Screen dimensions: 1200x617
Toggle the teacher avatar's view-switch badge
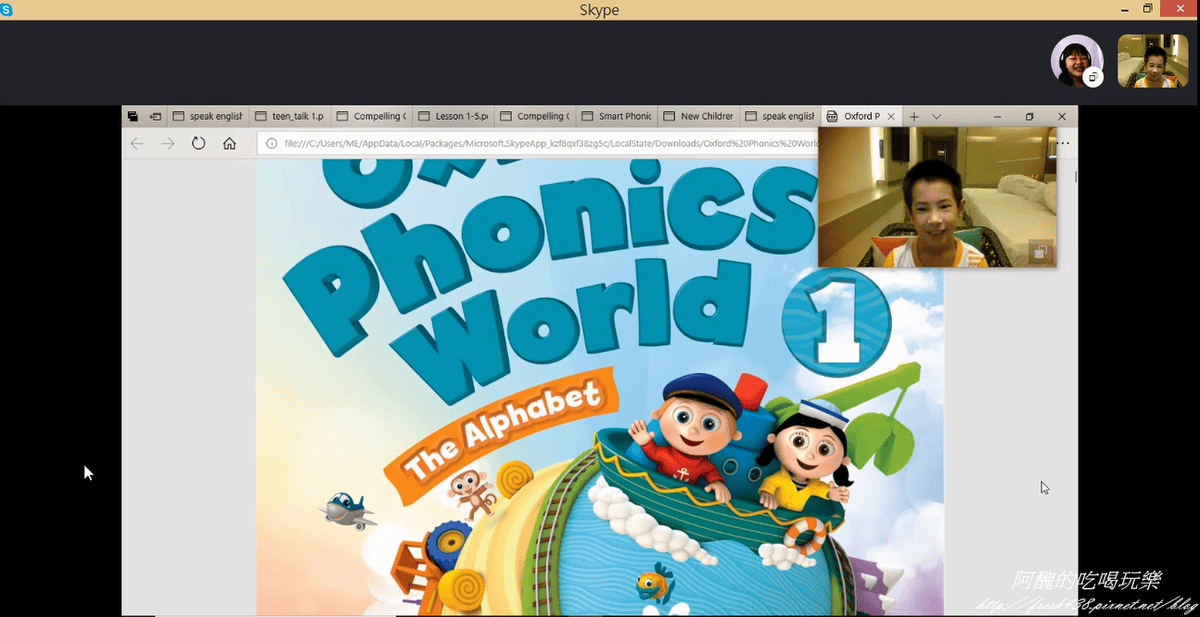1093,77
